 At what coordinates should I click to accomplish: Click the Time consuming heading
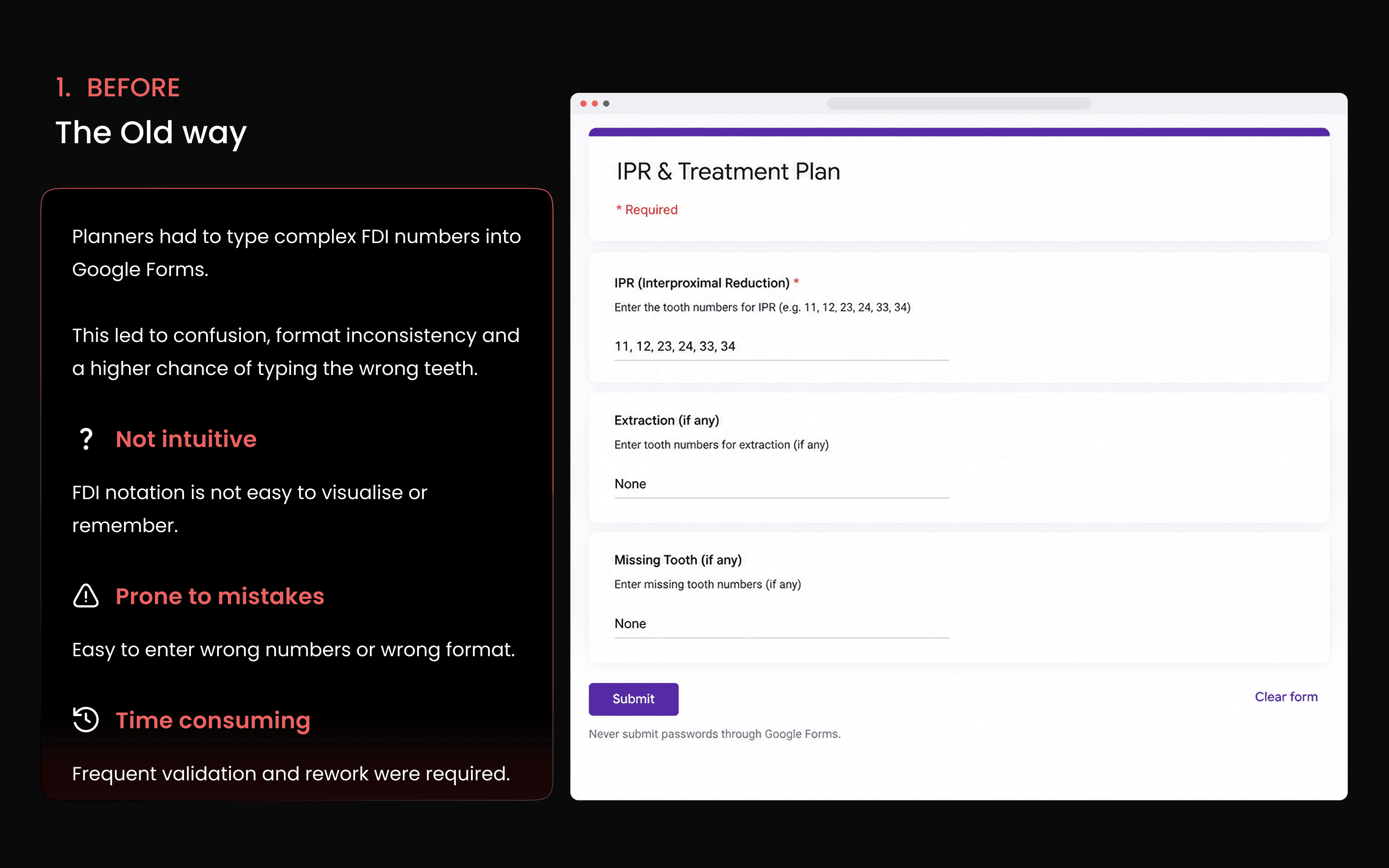click(213, 720)
